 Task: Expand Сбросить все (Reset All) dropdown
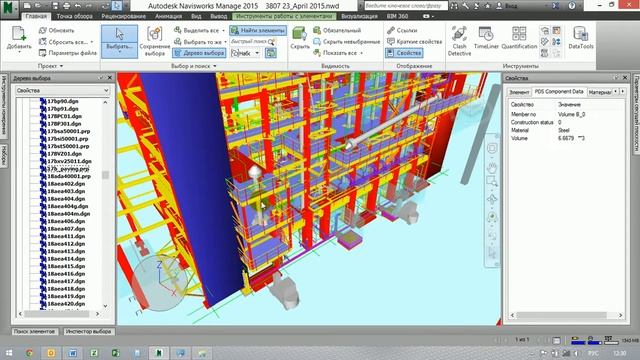pos(92,42)
